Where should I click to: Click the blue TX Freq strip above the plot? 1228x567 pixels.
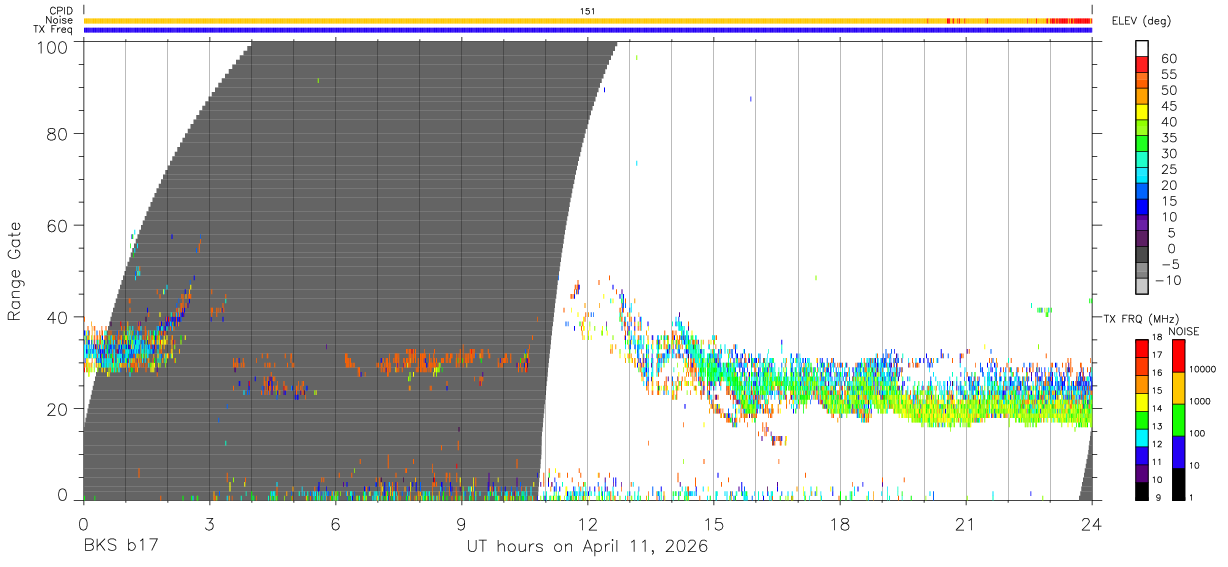point(587,30)
